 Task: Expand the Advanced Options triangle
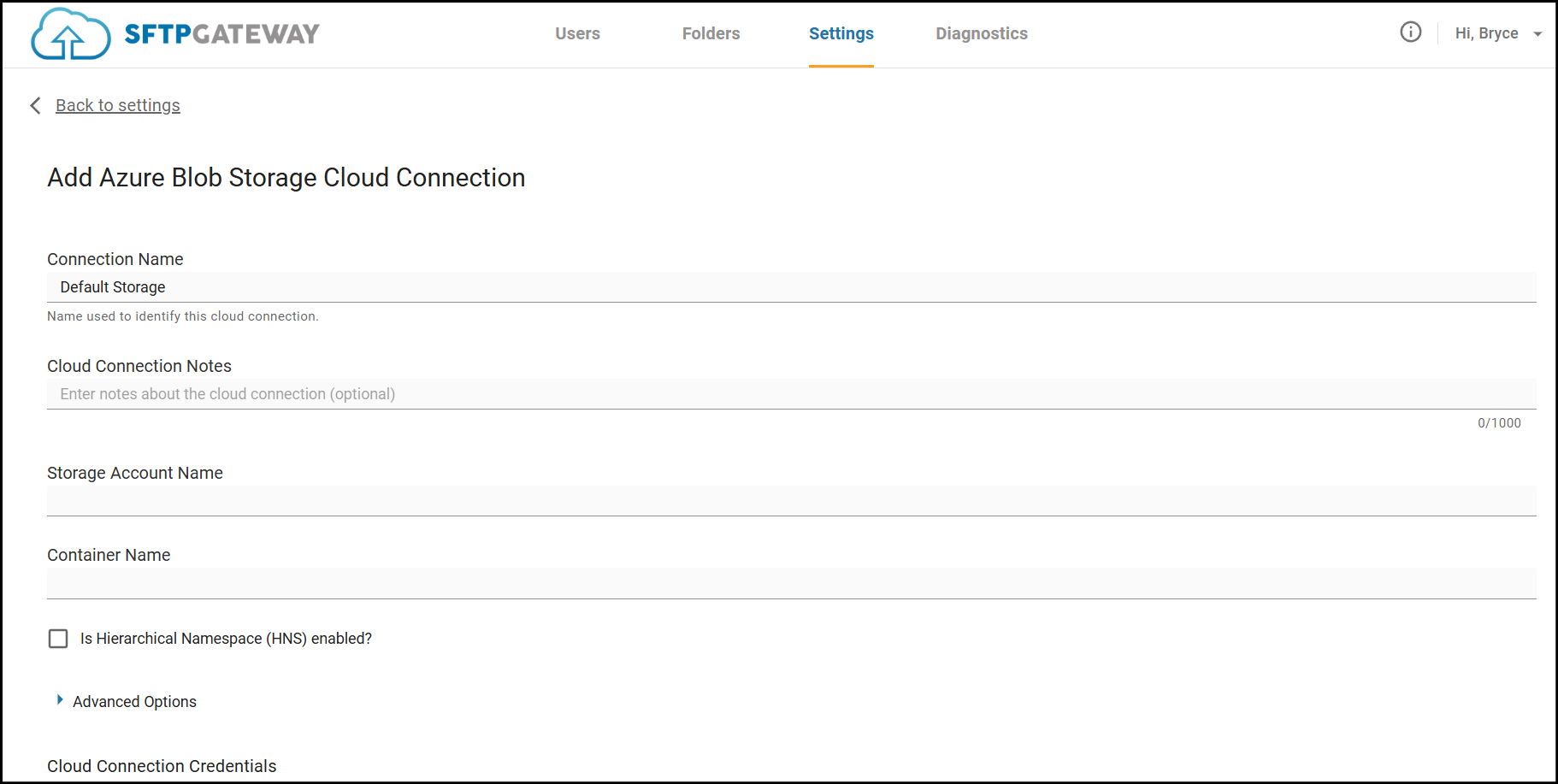tap(60, 700)
